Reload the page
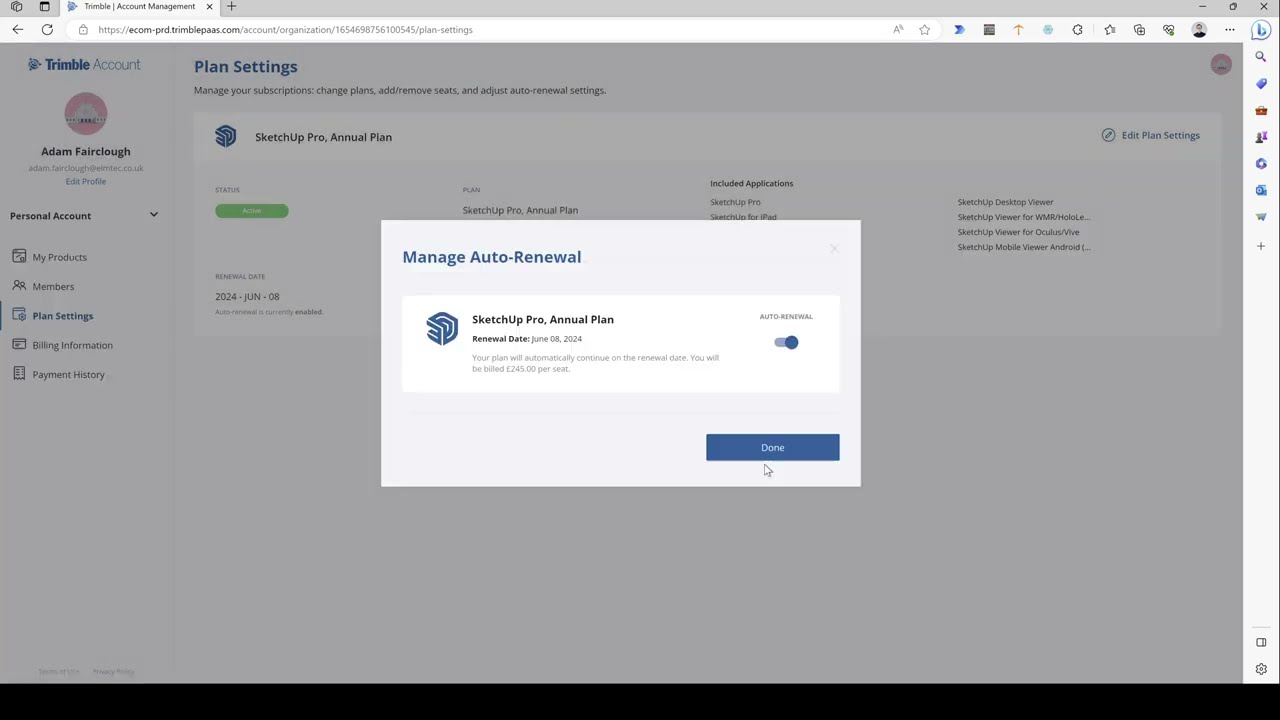This screenshot has width=1280, height=720. tap(47, 30)
